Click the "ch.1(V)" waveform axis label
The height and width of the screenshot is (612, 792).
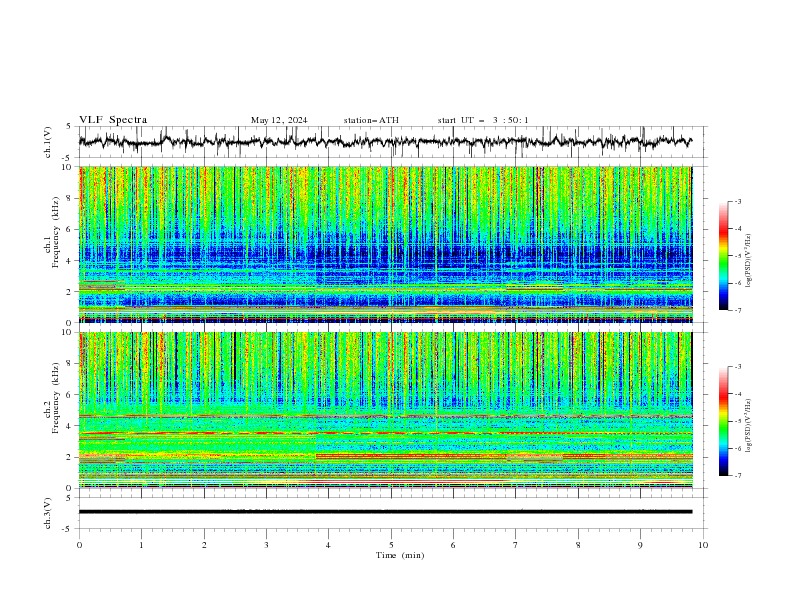pyautogui.click(x=48, y=142)
